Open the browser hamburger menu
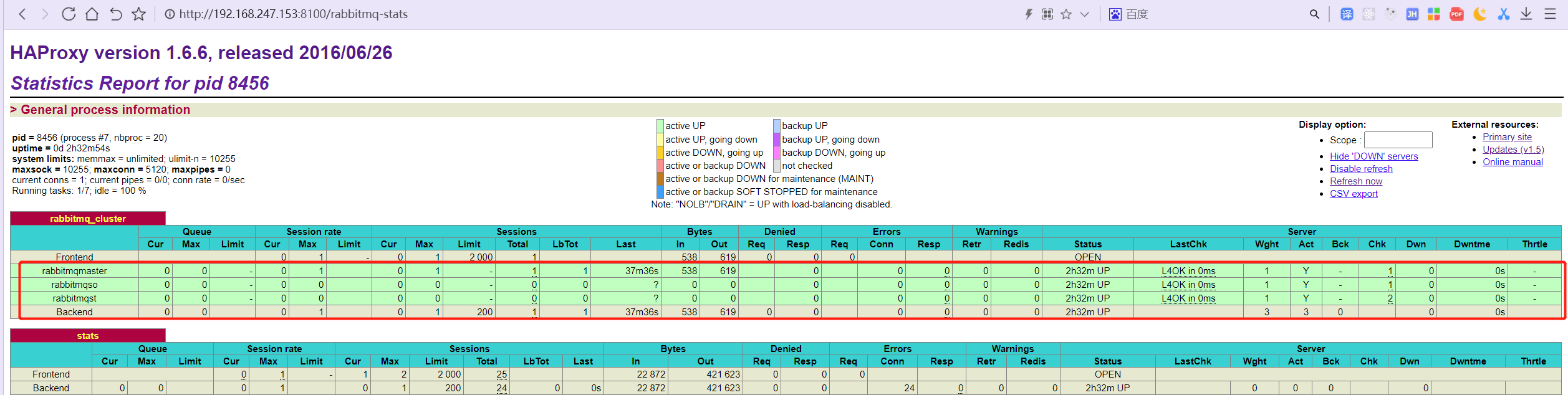This screenshot has height=395, width=1568. pyautogui.click(x=1550, y=14)
